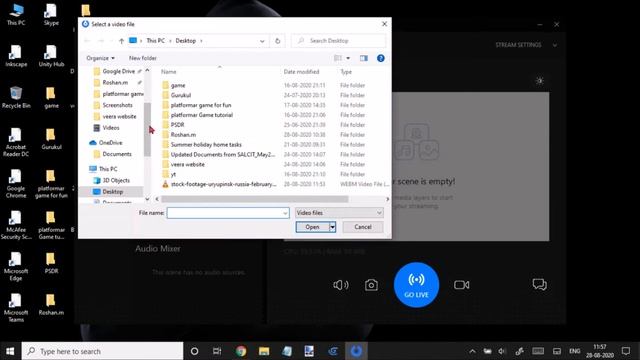The width and height of the screenshot is (640, 360).
Task: Sort by Date modified column header
Action: 301,72
